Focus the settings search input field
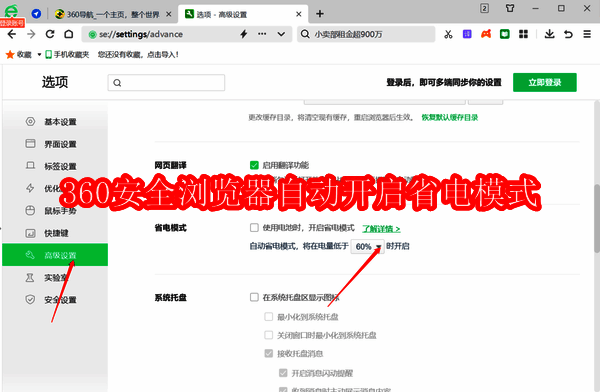 166,83
